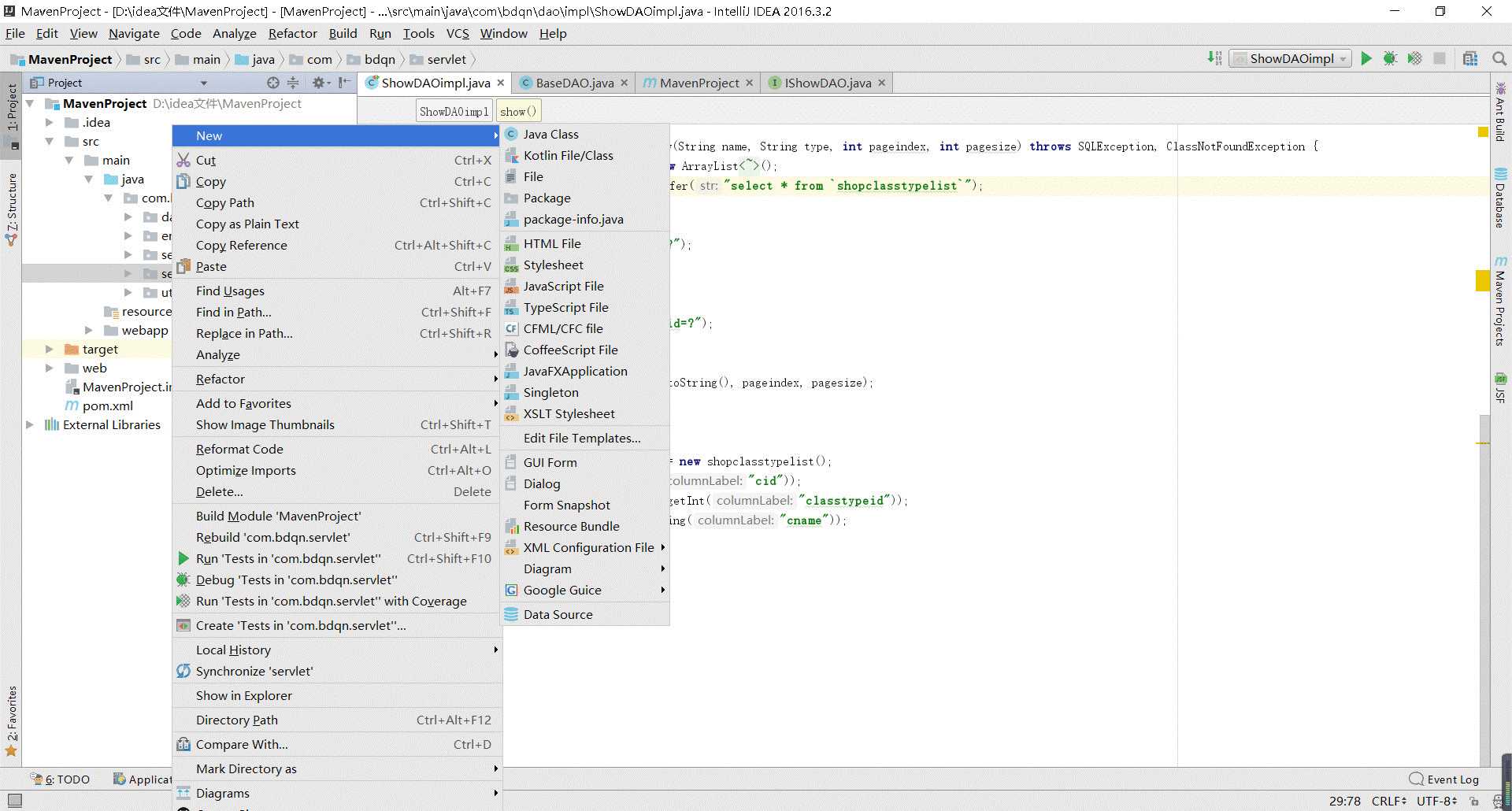Start debugging with the bug icon

(x=1390, y=58)
